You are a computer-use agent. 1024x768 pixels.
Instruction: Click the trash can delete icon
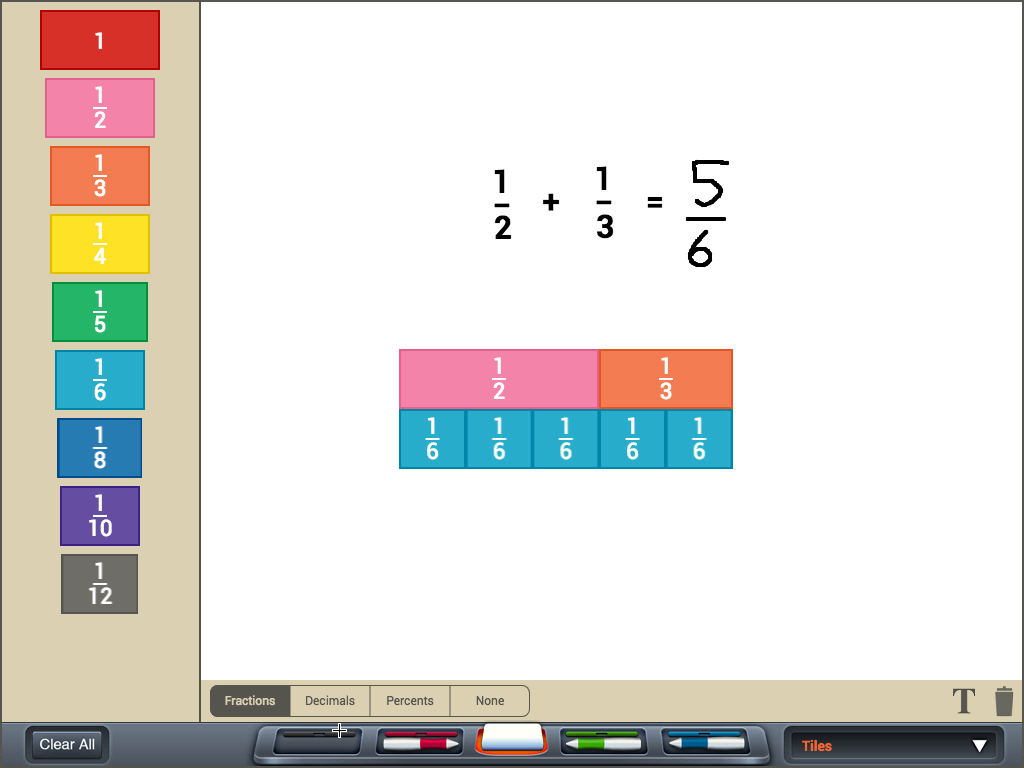point(1004,701)
